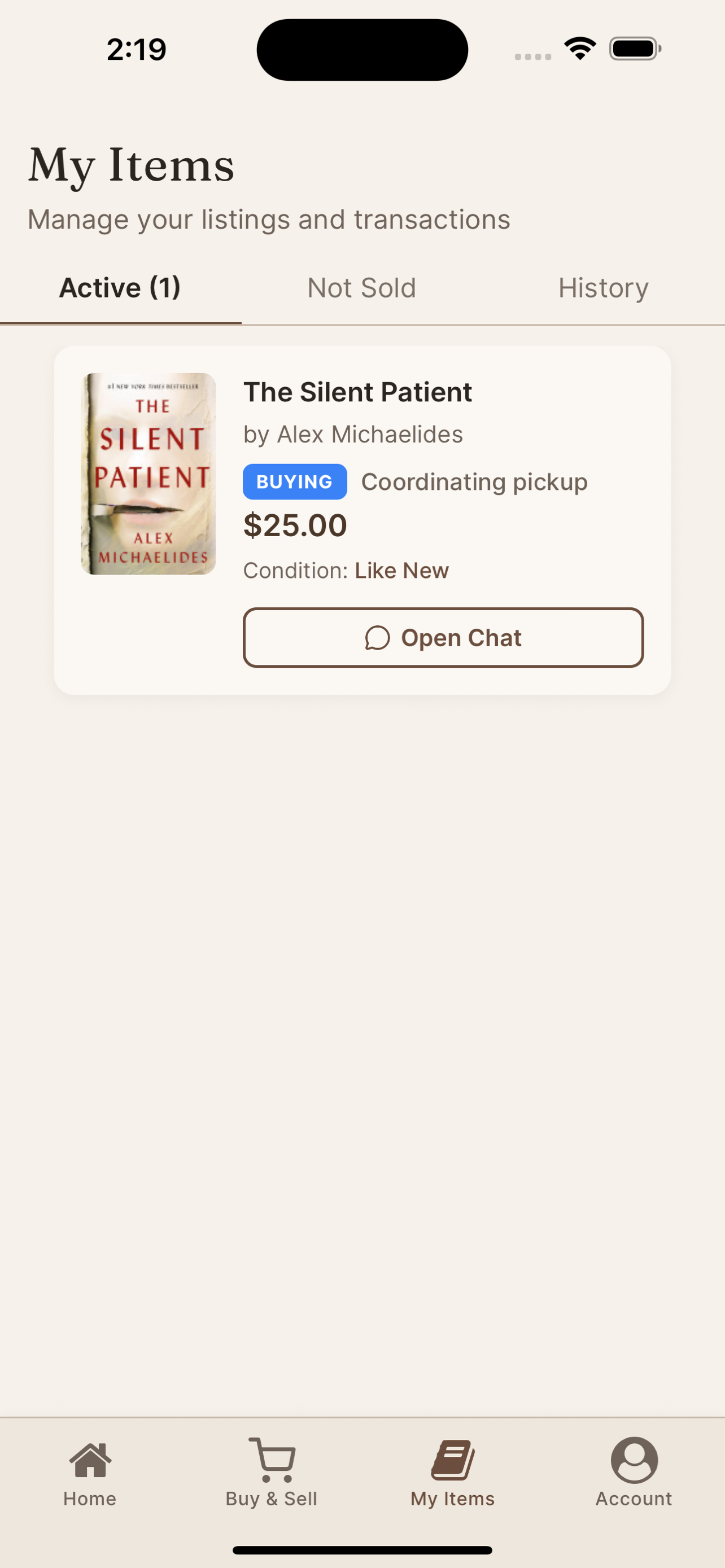Tap The Silent Patient book title
The width and height of the screenshot is (725, 1568).
point(357,392)
